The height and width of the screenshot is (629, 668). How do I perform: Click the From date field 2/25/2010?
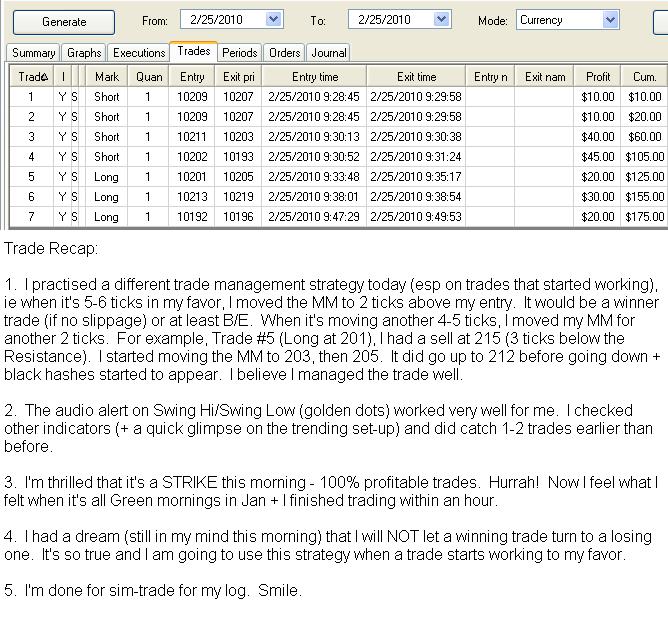tap(223, 20)
